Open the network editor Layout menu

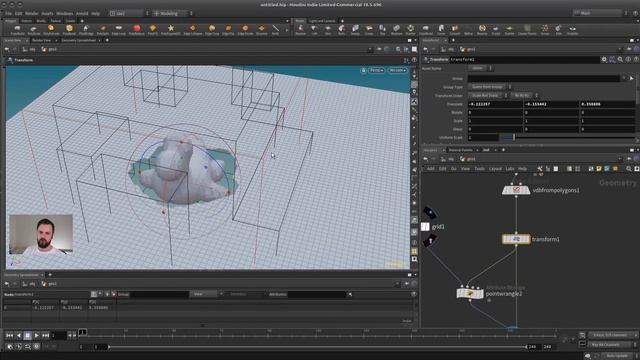(x=495, y=169)
